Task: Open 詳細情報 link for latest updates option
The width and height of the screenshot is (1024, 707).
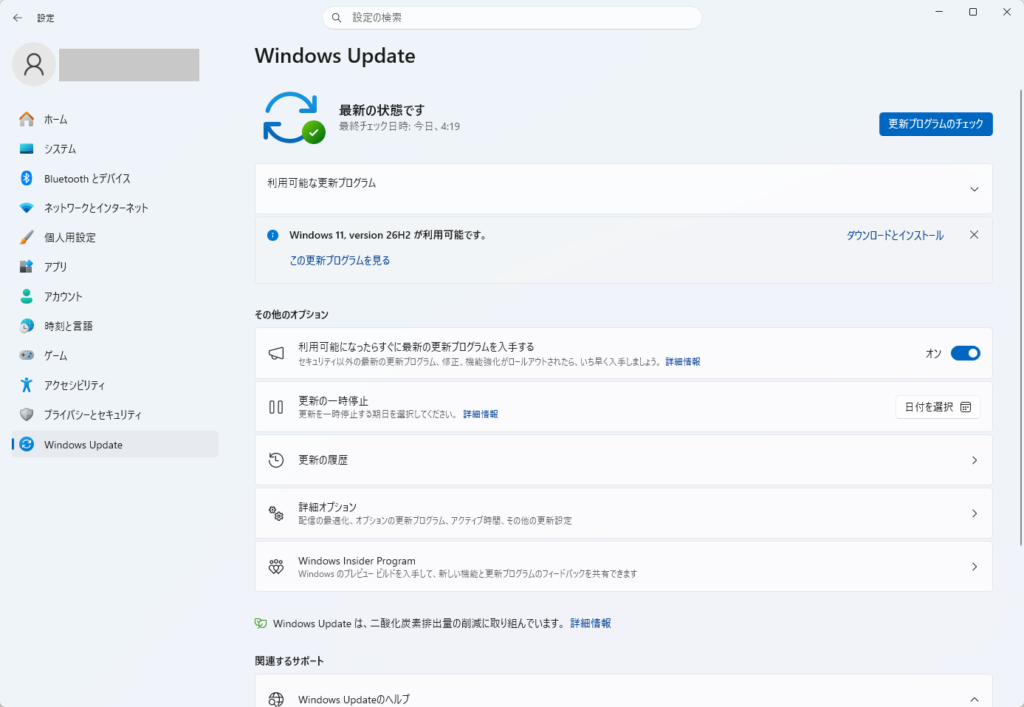Action: pyautogui.click(x=682, y=362)
